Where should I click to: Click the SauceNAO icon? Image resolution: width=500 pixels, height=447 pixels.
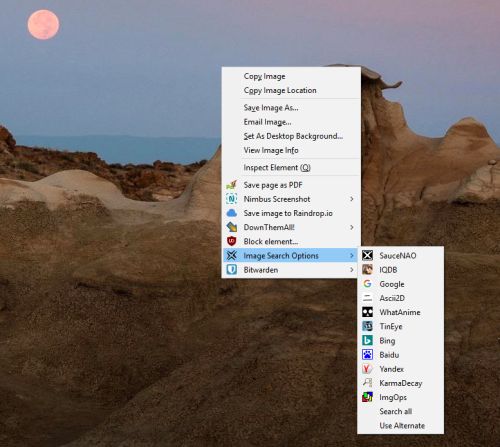pos(367,255)
